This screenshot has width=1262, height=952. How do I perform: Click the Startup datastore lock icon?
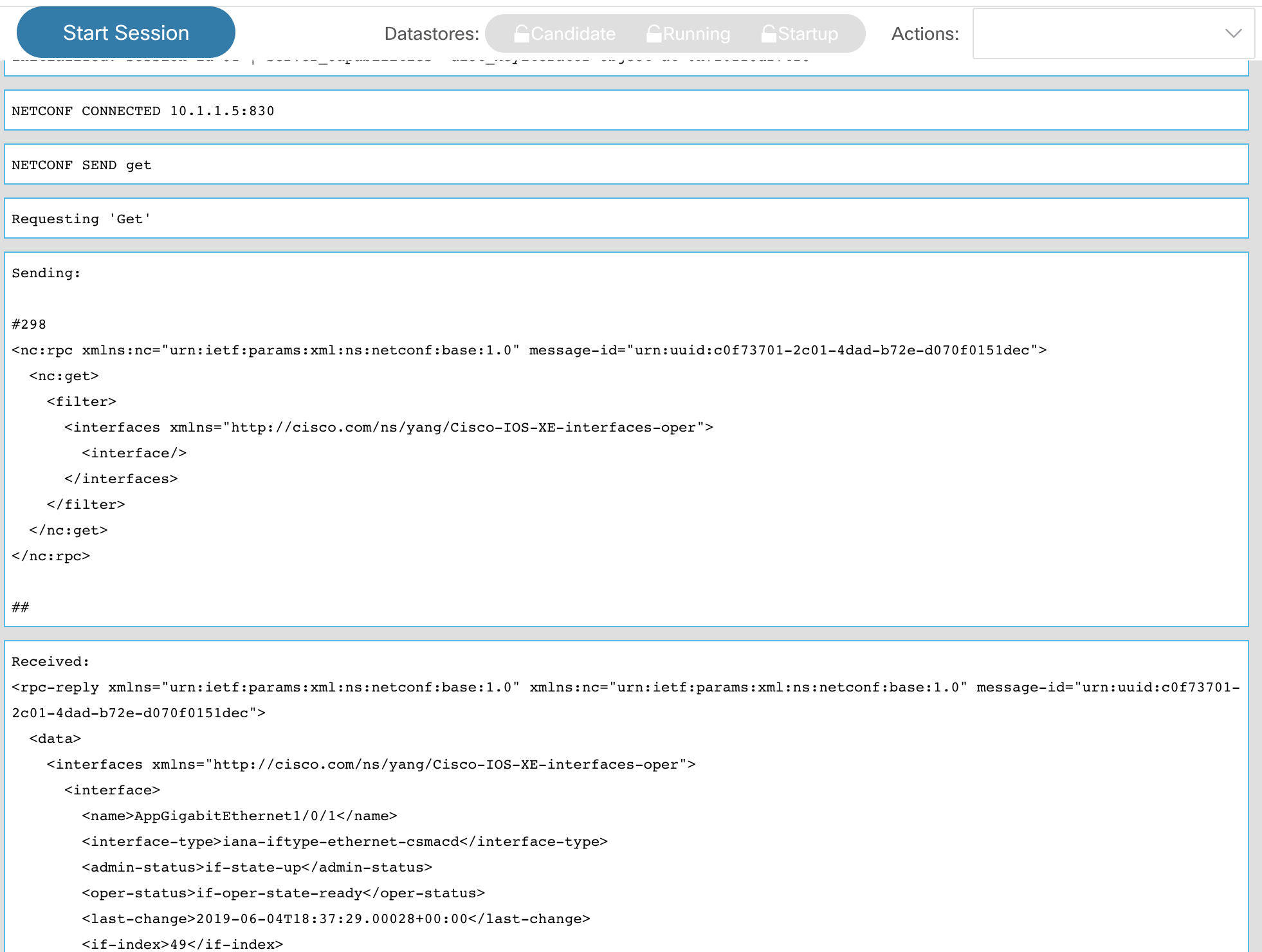coord(768,33)
